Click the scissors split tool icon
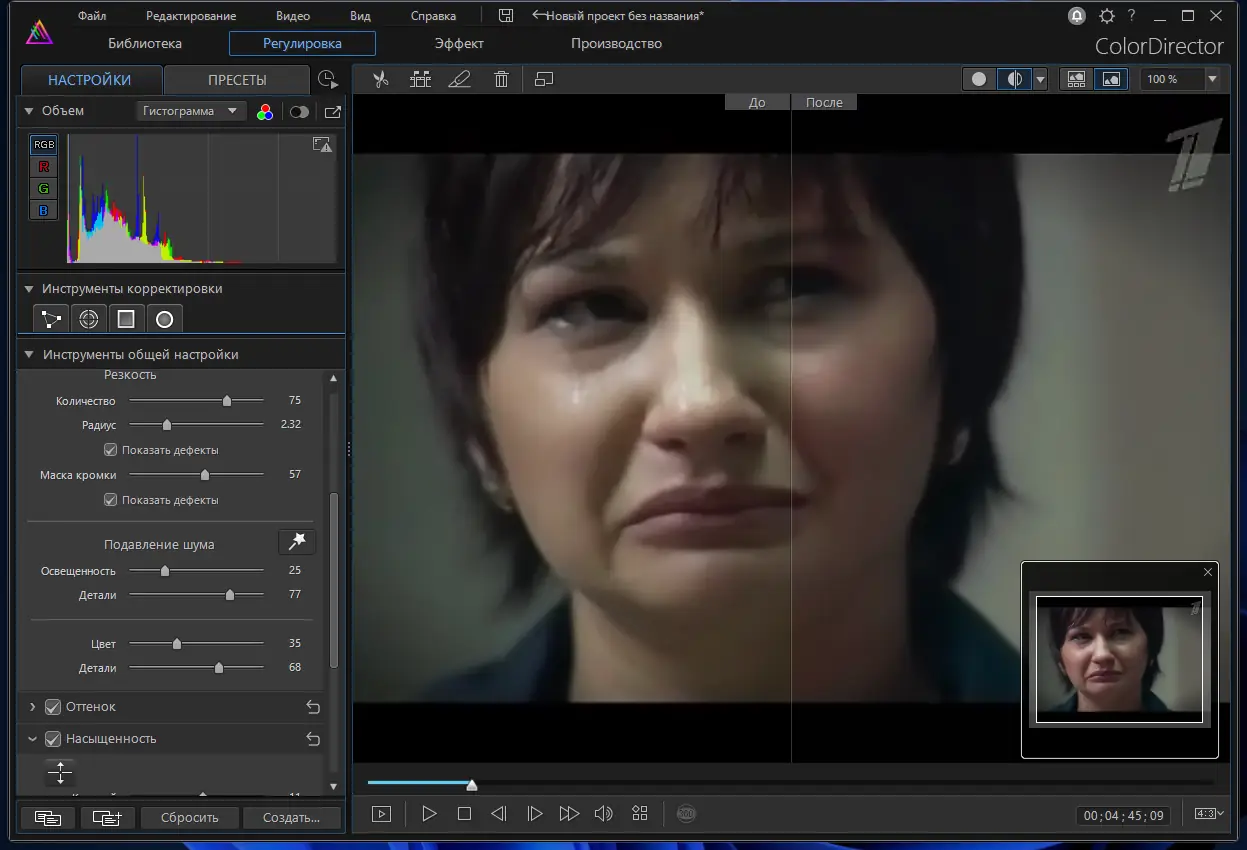This screenshot has width=1247, height=850. click(380, 80)
